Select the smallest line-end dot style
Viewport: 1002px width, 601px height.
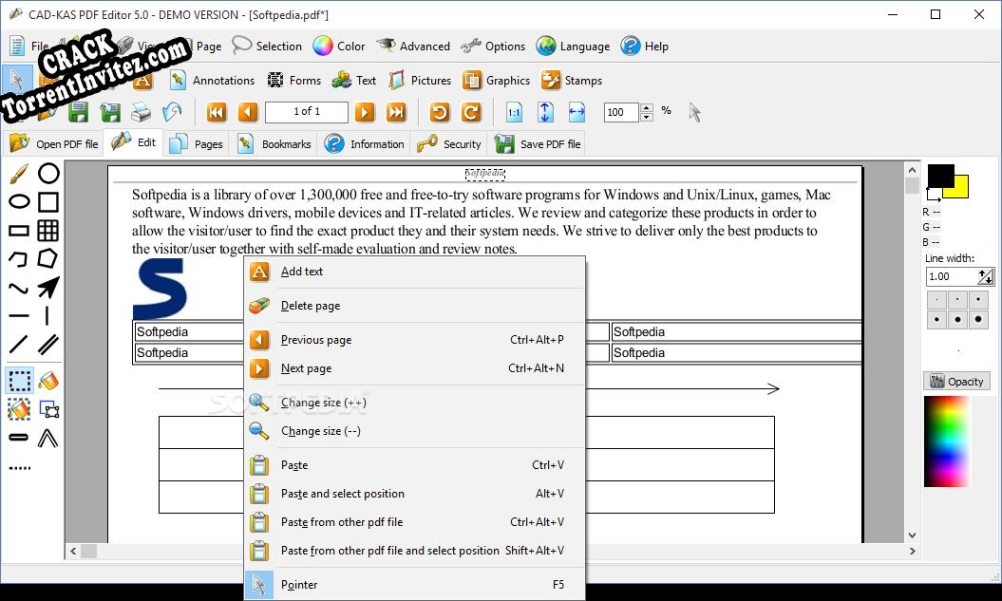point(937,300)
